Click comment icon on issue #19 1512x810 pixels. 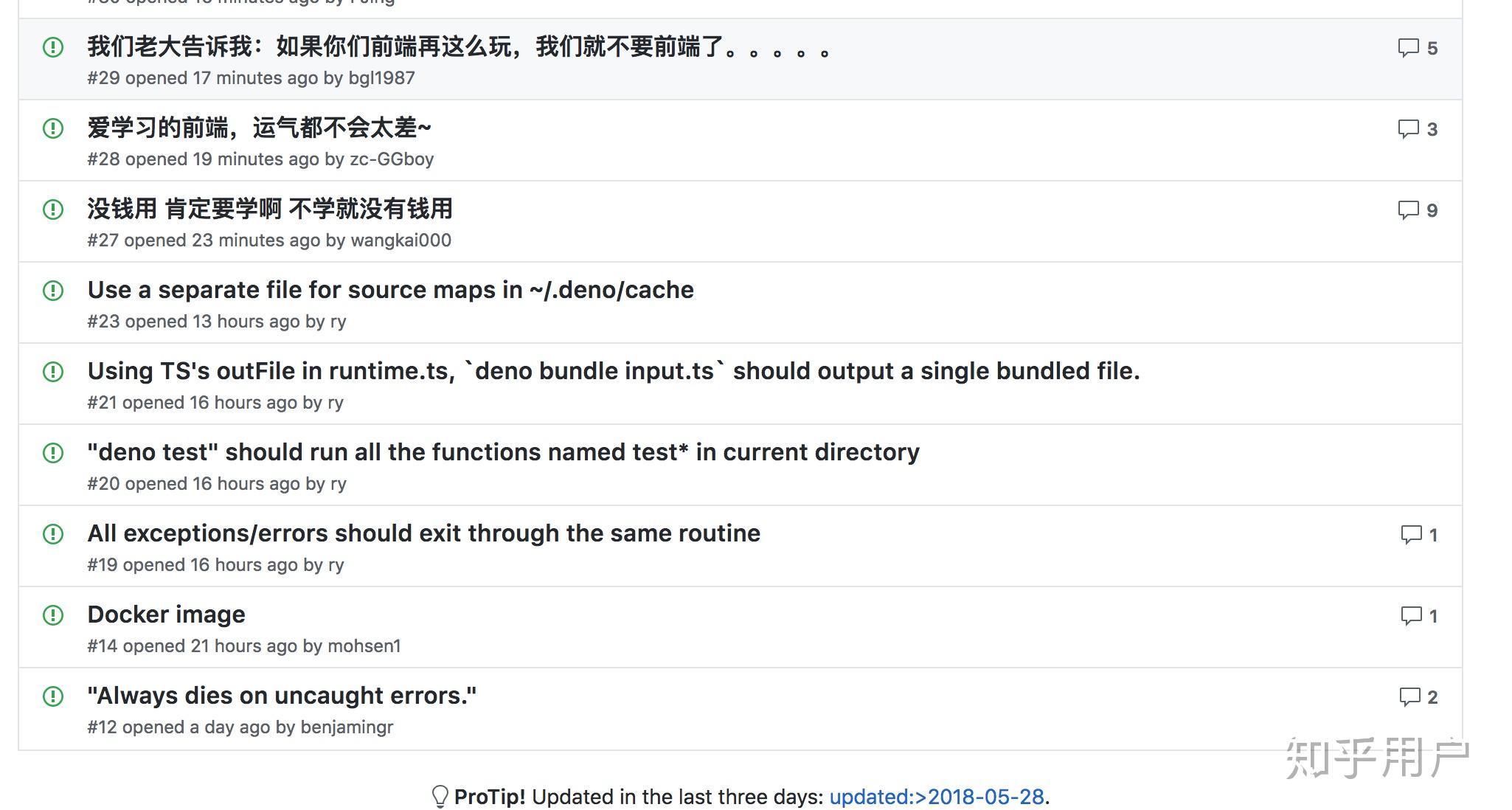(1411, 535)
